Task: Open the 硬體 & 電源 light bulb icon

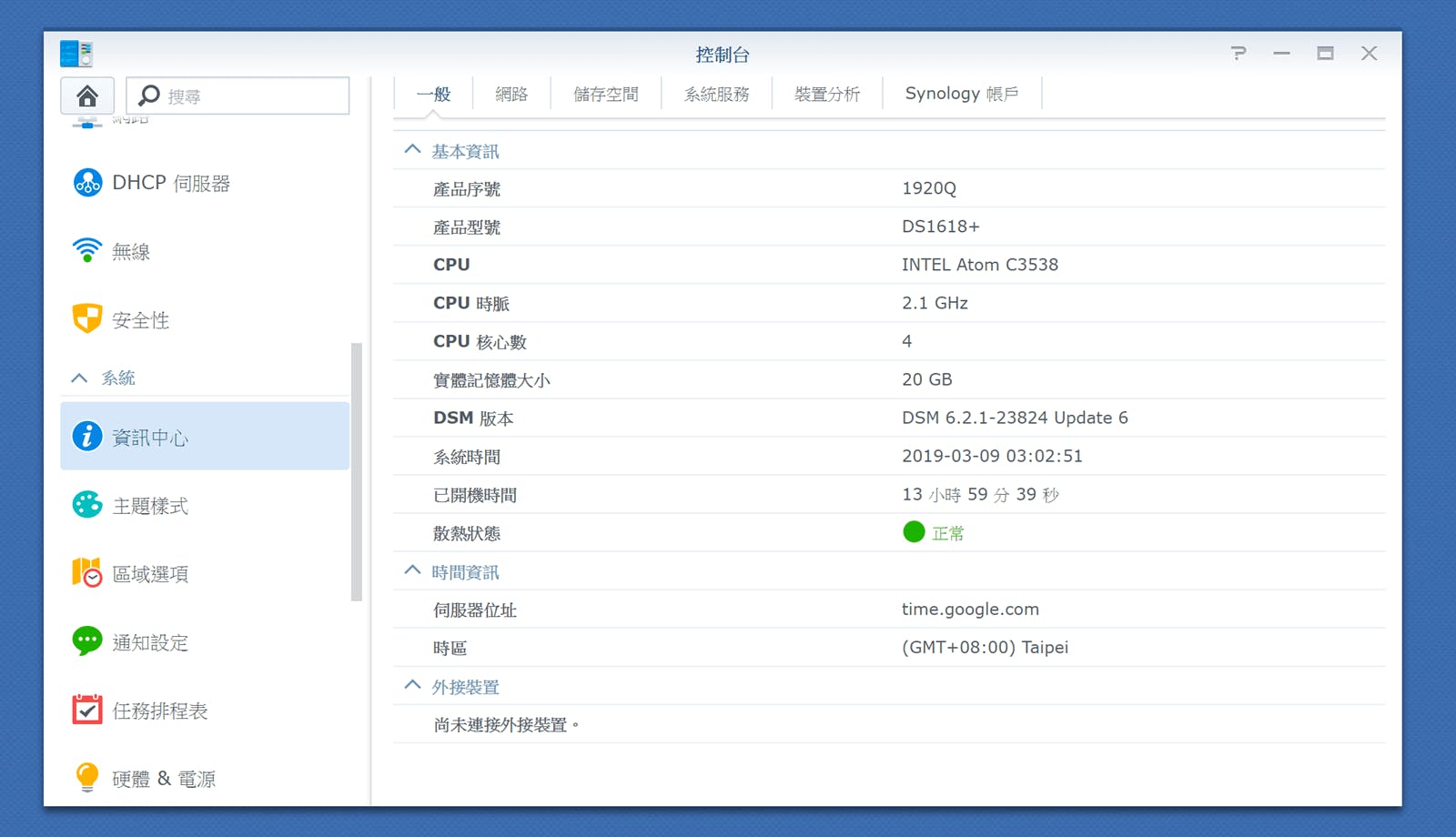Action: click(x=87, y=777)
